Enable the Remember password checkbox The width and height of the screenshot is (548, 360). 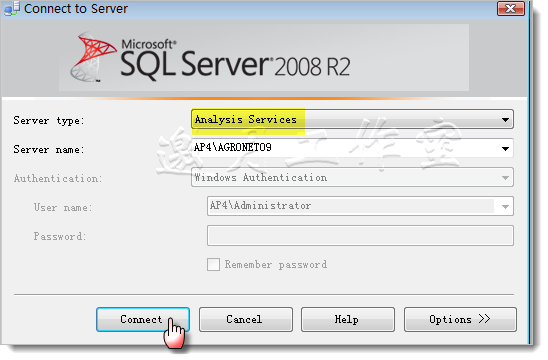213,265
